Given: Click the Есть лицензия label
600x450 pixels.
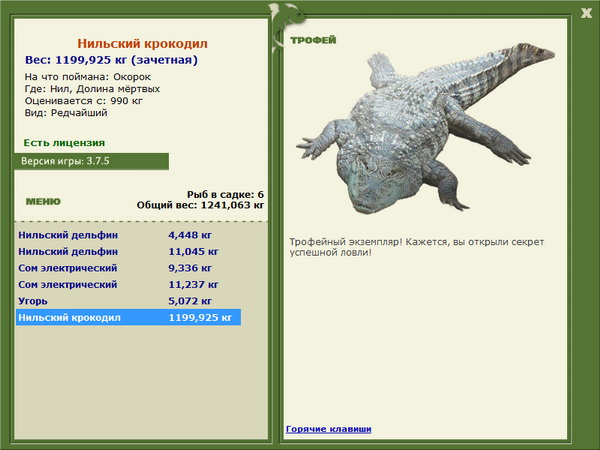Looking at the screenshot, I should [64, 143].
